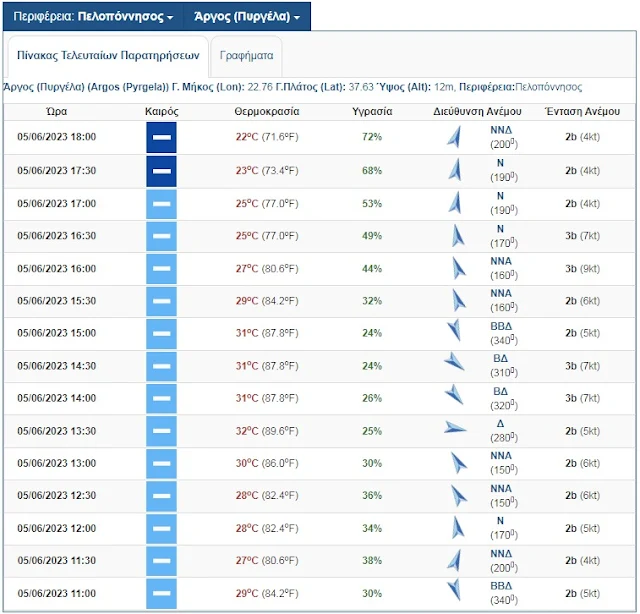Click the wind arrow in 12:00 row
Viewport: 640px width, 614px height.
(458, 528)
